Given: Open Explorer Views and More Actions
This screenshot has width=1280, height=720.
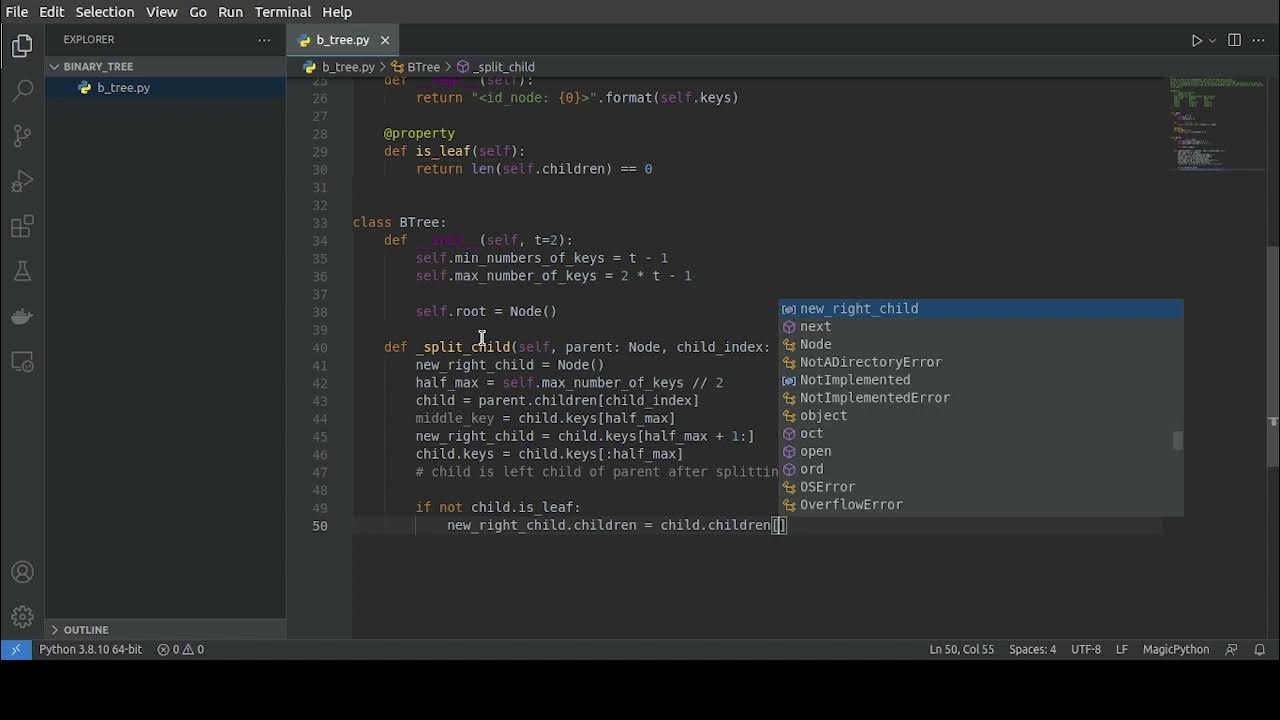Looking at the screenshot, I should pos(264,40).
